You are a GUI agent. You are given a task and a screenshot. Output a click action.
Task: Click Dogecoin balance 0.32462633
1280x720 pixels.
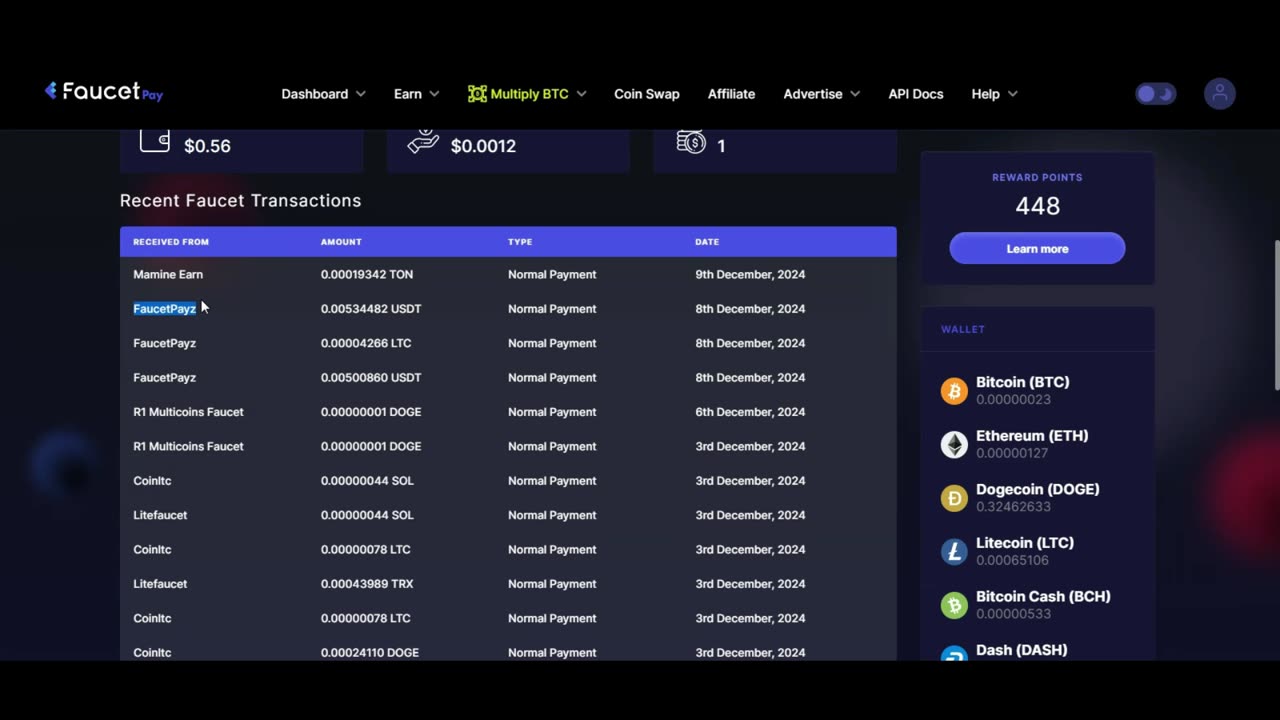(1013, 507)
